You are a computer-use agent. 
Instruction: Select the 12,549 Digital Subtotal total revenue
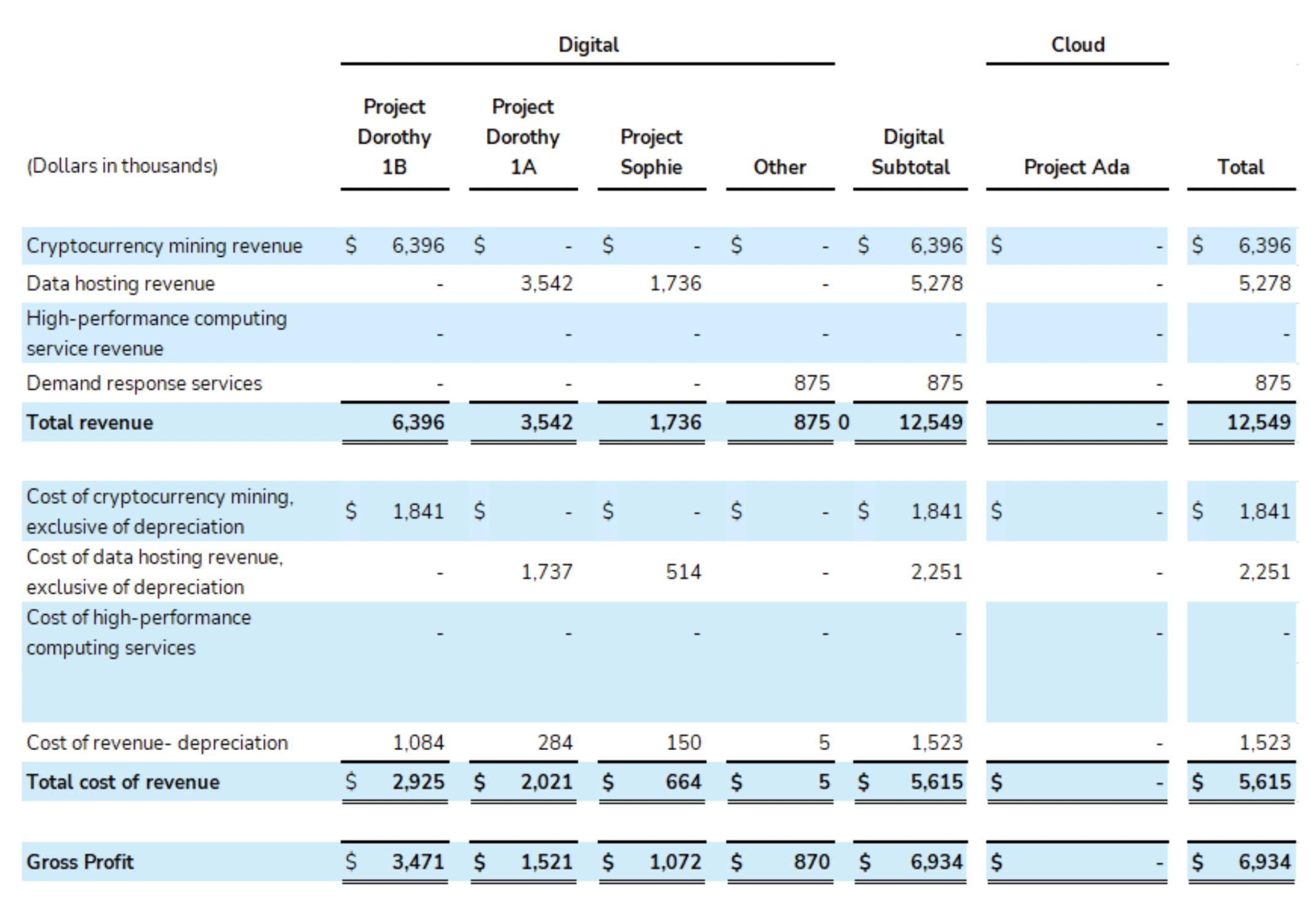point(930,422)
